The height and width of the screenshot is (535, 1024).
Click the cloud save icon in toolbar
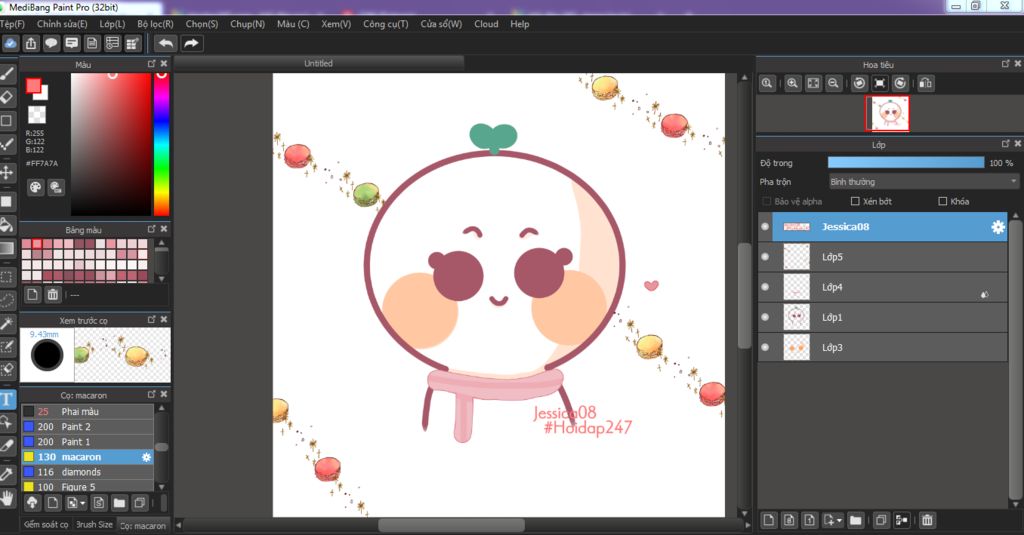tap(10, 44)
